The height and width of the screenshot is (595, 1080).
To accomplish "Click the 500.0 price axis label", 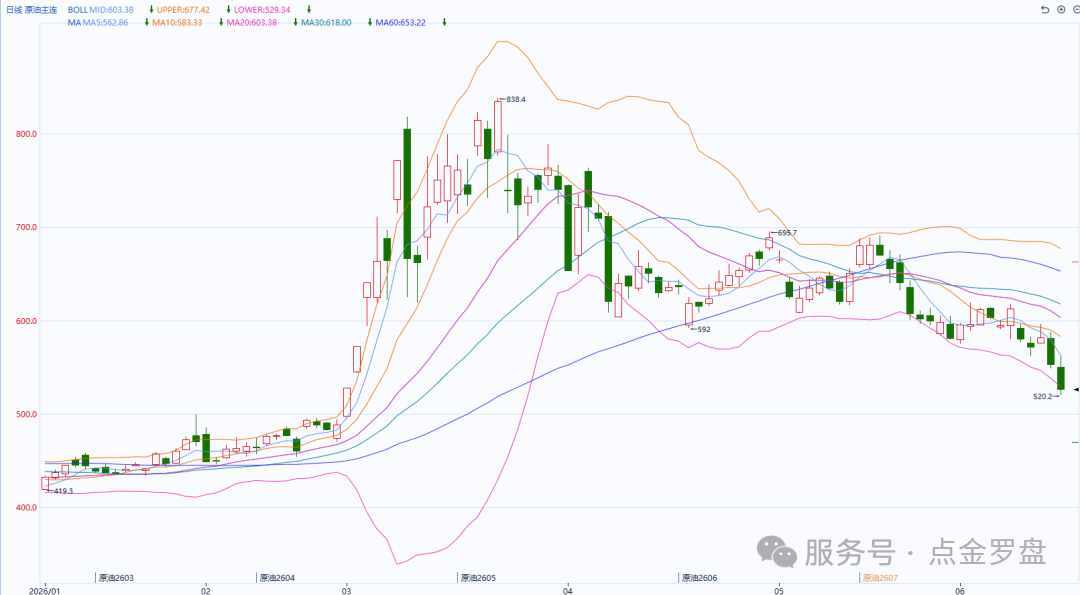I will pyautogui.click(x=26, y=415).
